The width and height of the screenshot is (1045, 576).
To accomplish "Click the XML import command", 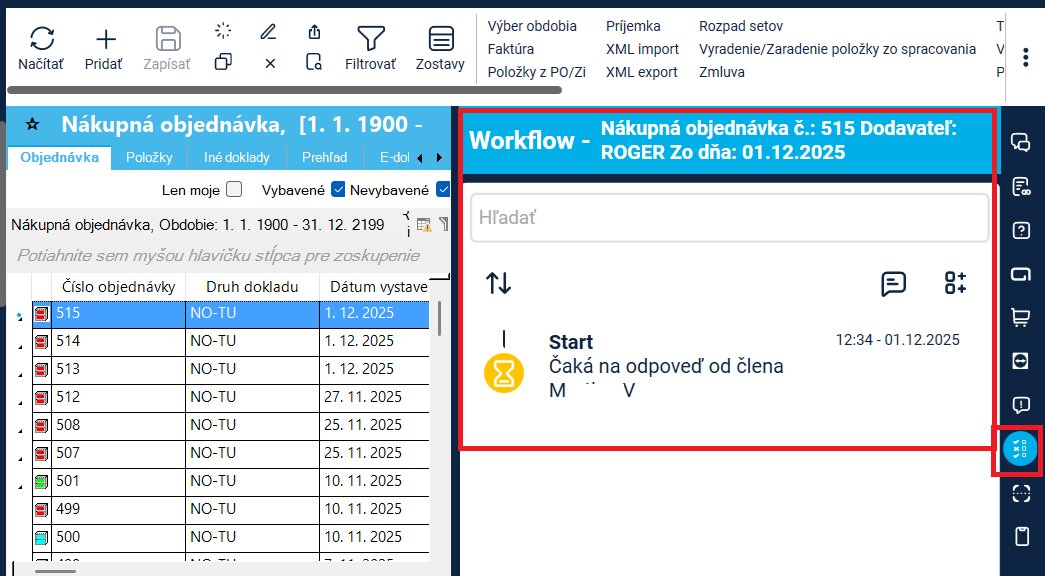I will point(642,49).
